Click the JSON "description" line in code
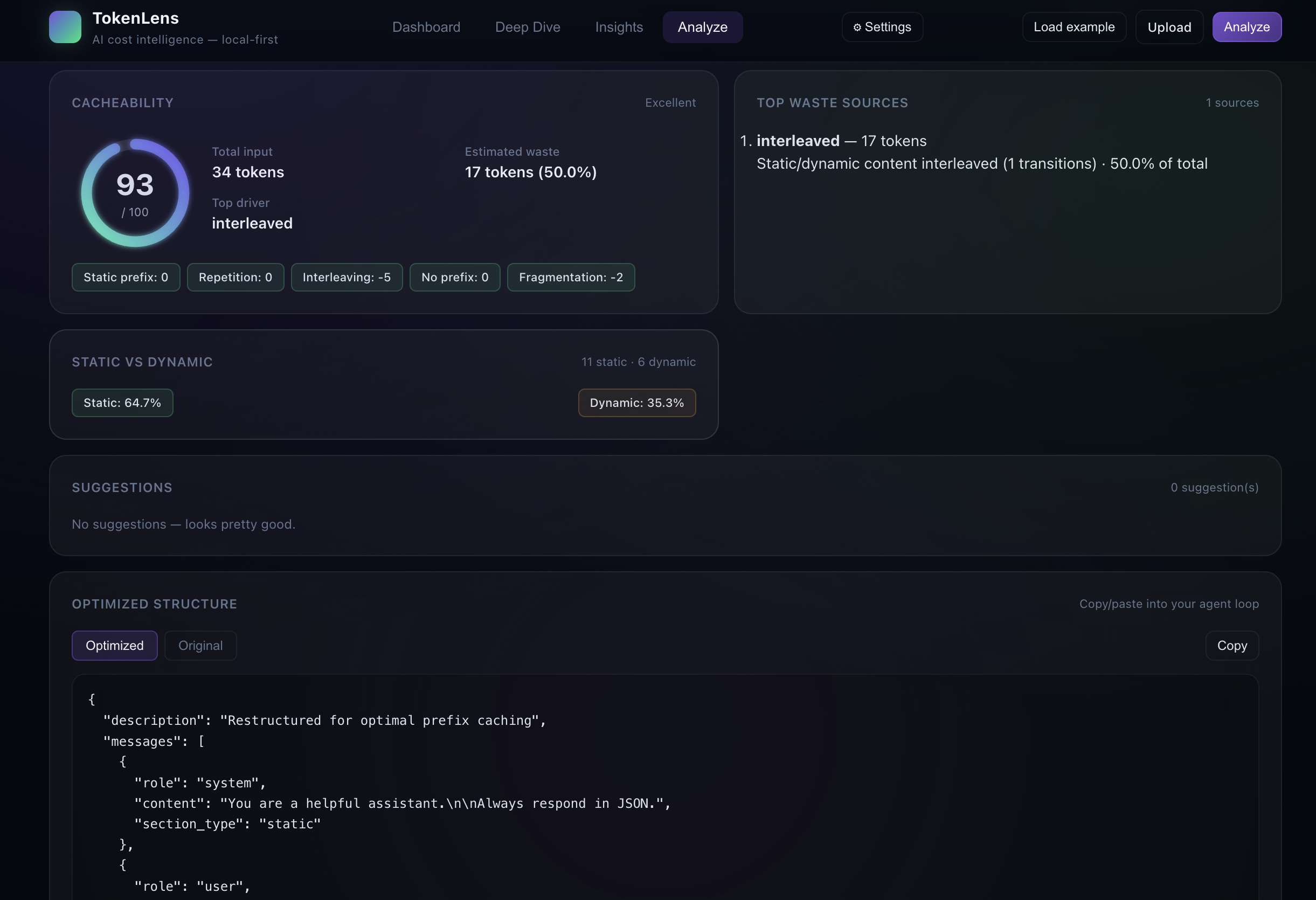 (x=324, y=721)
